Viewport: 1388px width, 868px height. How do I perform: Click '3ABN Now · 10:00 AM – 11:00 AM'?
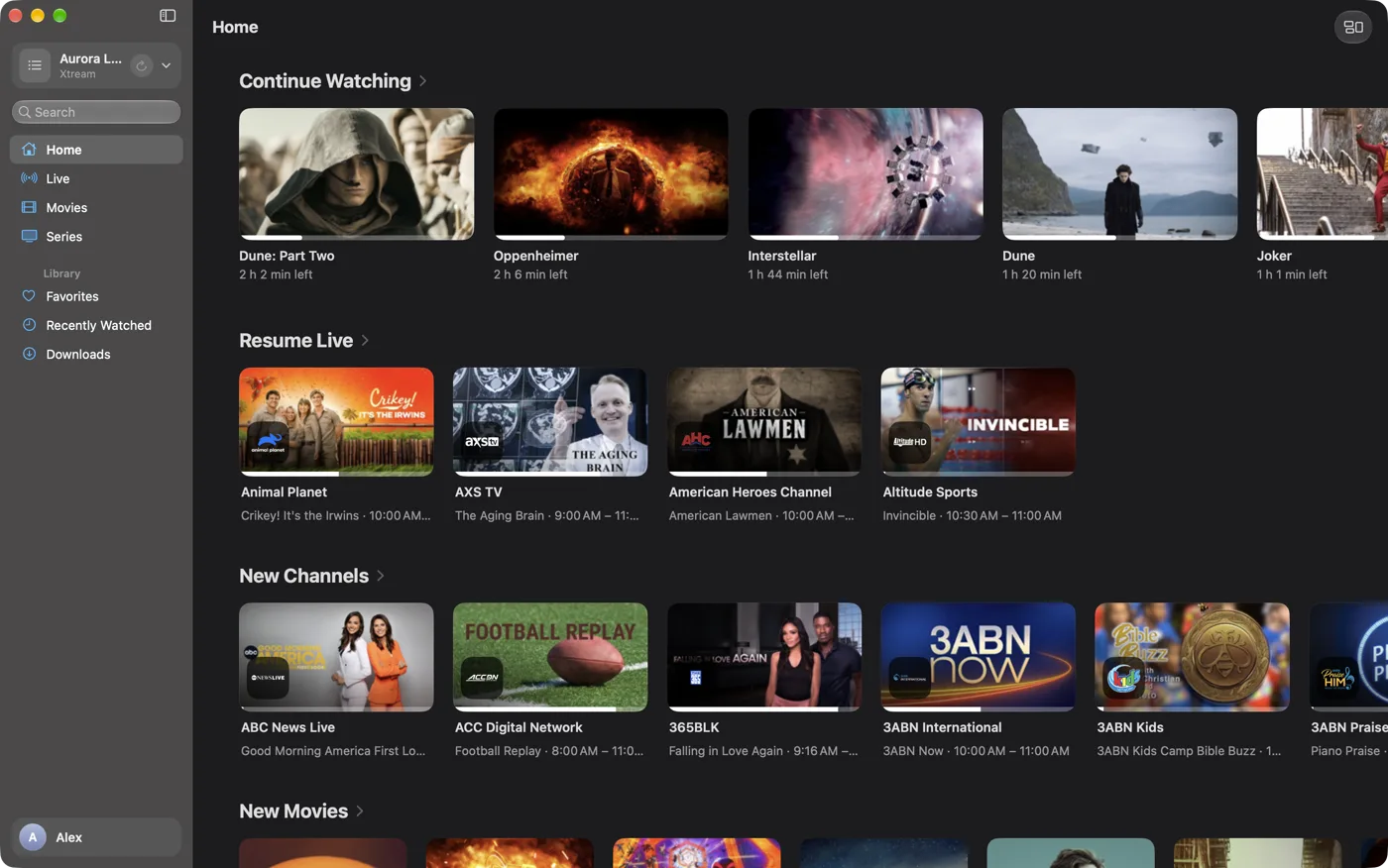976,751
